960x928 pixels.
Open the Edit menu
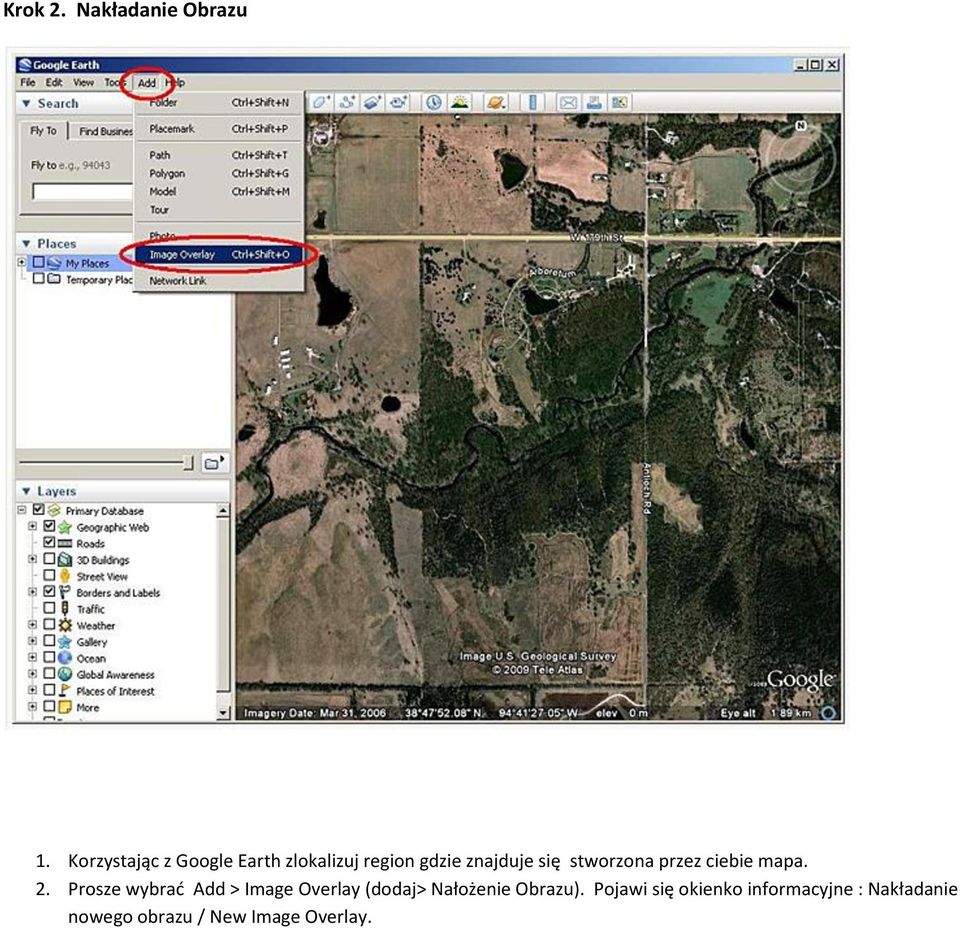tap(54, 82)
